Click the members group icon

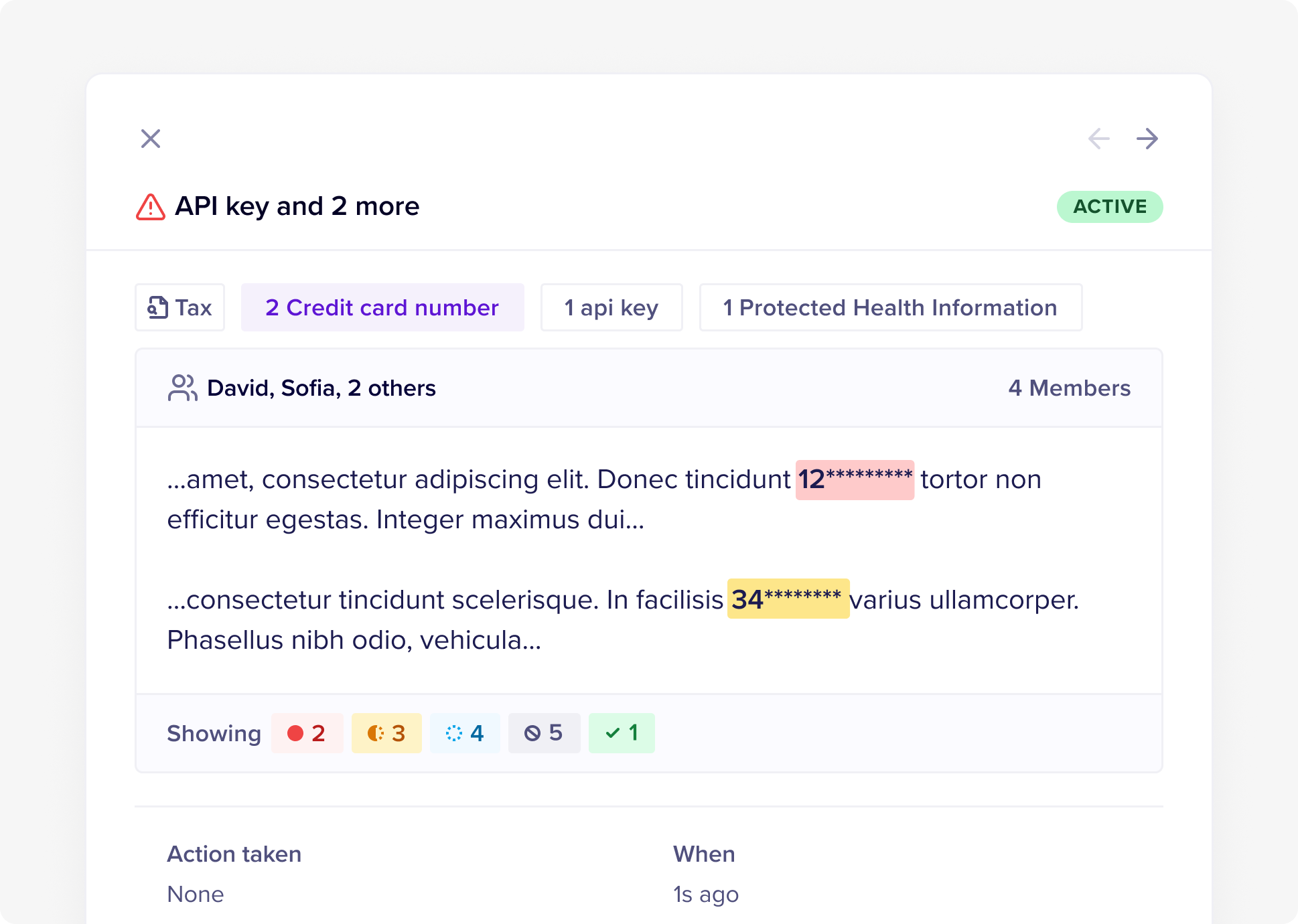tap(182, 388)
